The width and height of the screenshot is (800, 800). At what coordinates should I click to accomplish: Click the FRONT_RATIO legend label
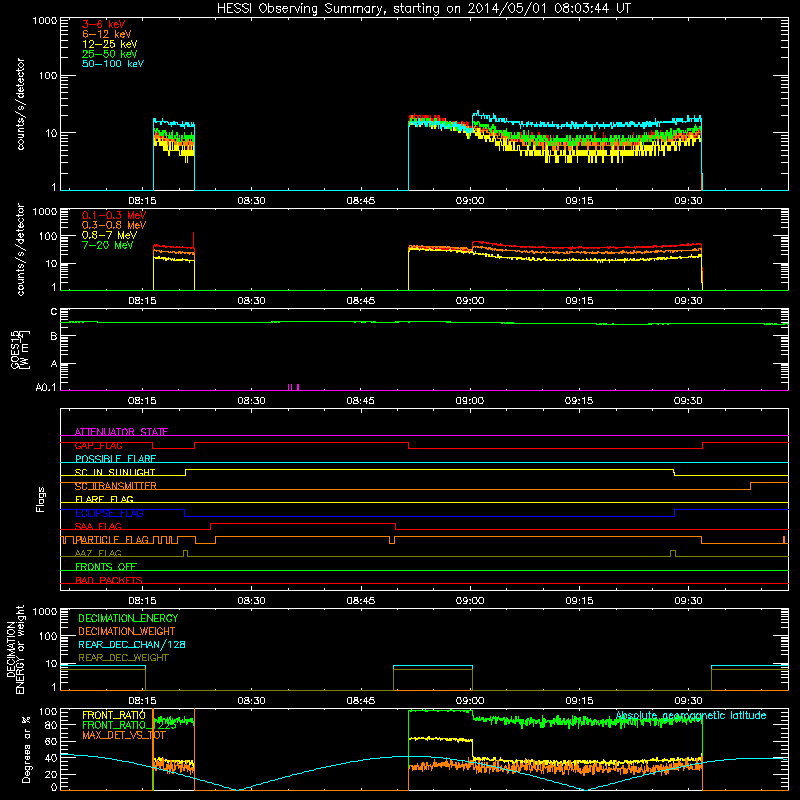coord(114,715)
